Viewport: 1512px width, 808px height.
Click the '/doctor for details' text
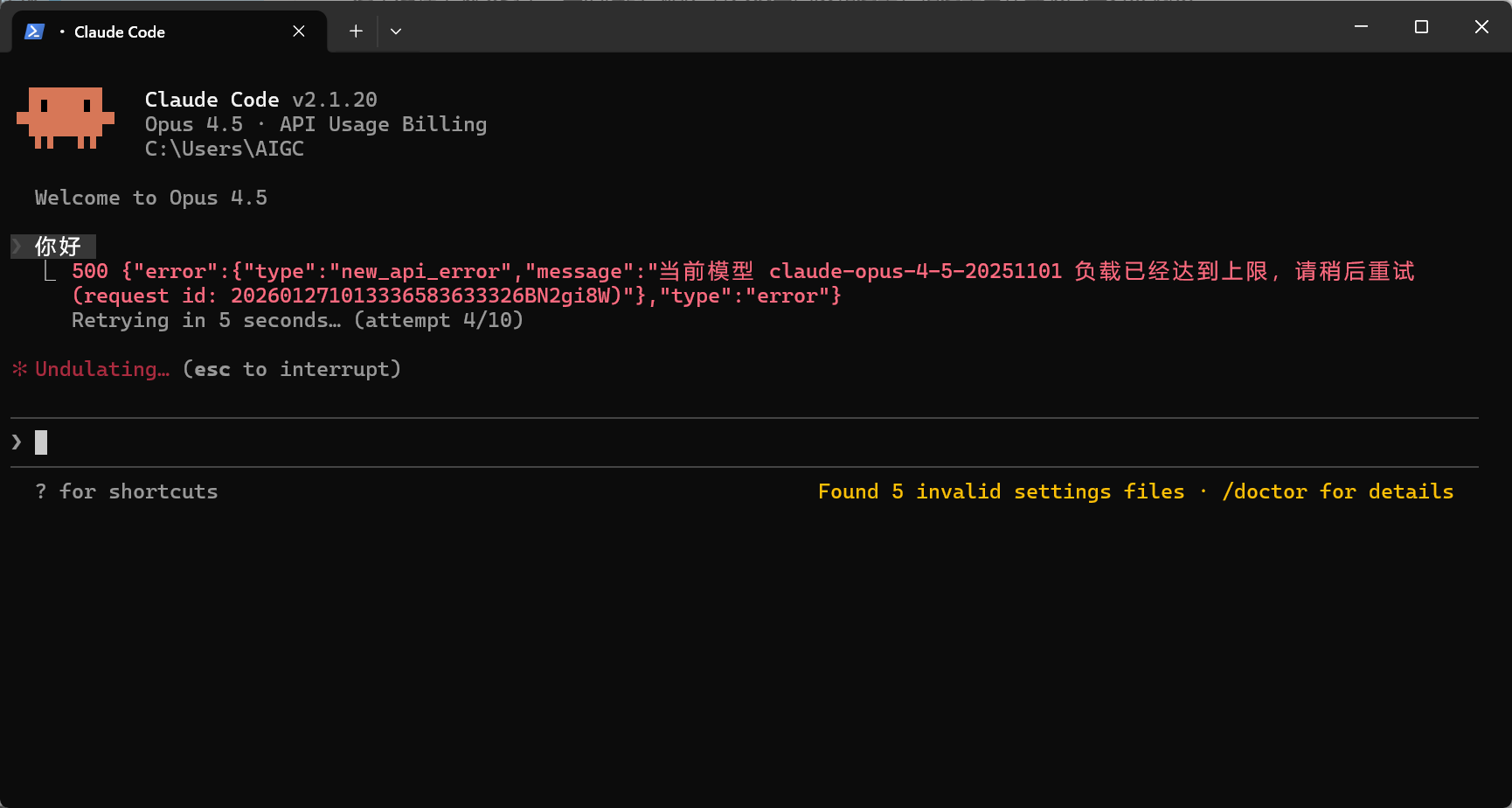pyautogui.click(x=1338, y=491)
